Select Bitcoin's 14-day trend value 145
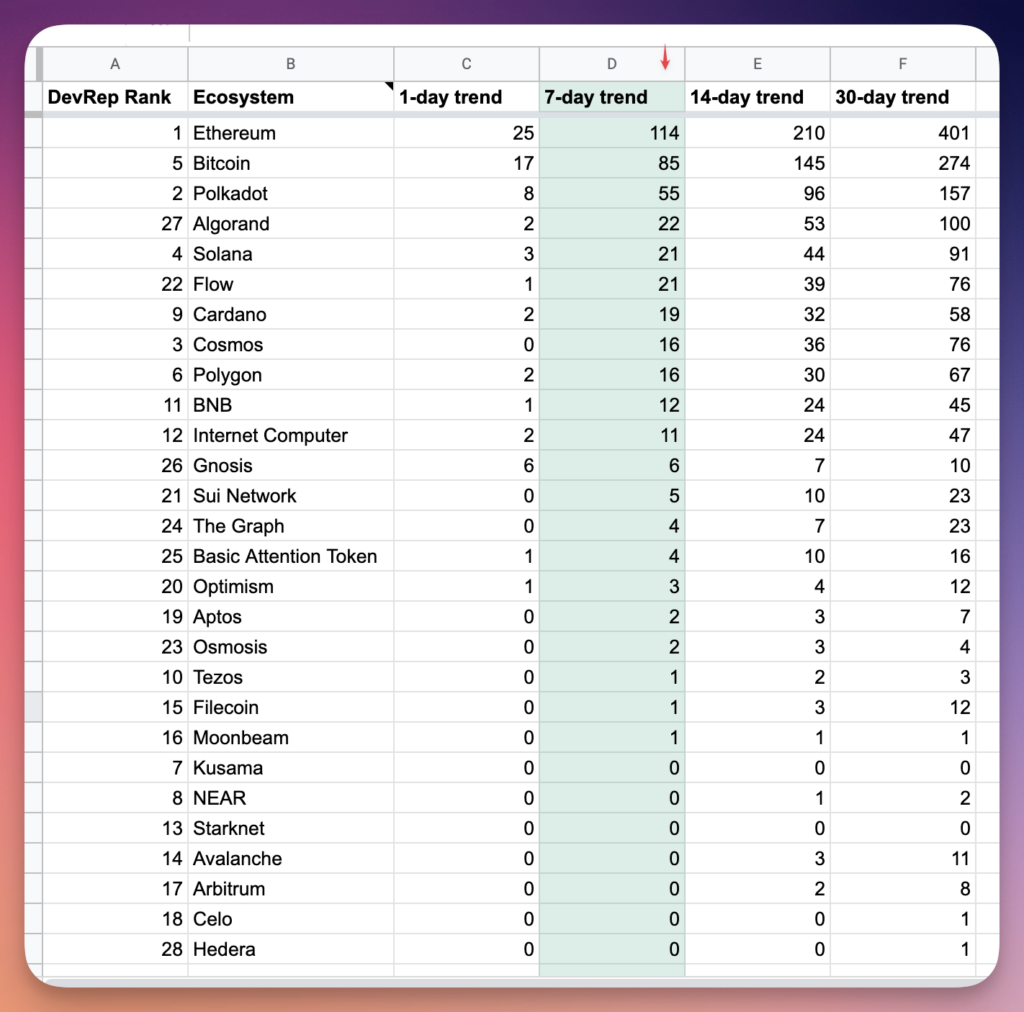 click(x=758, y=163)
